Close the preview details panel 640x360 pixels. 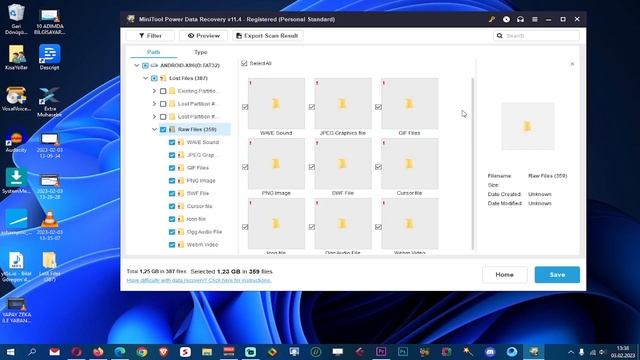pos(572,64)
